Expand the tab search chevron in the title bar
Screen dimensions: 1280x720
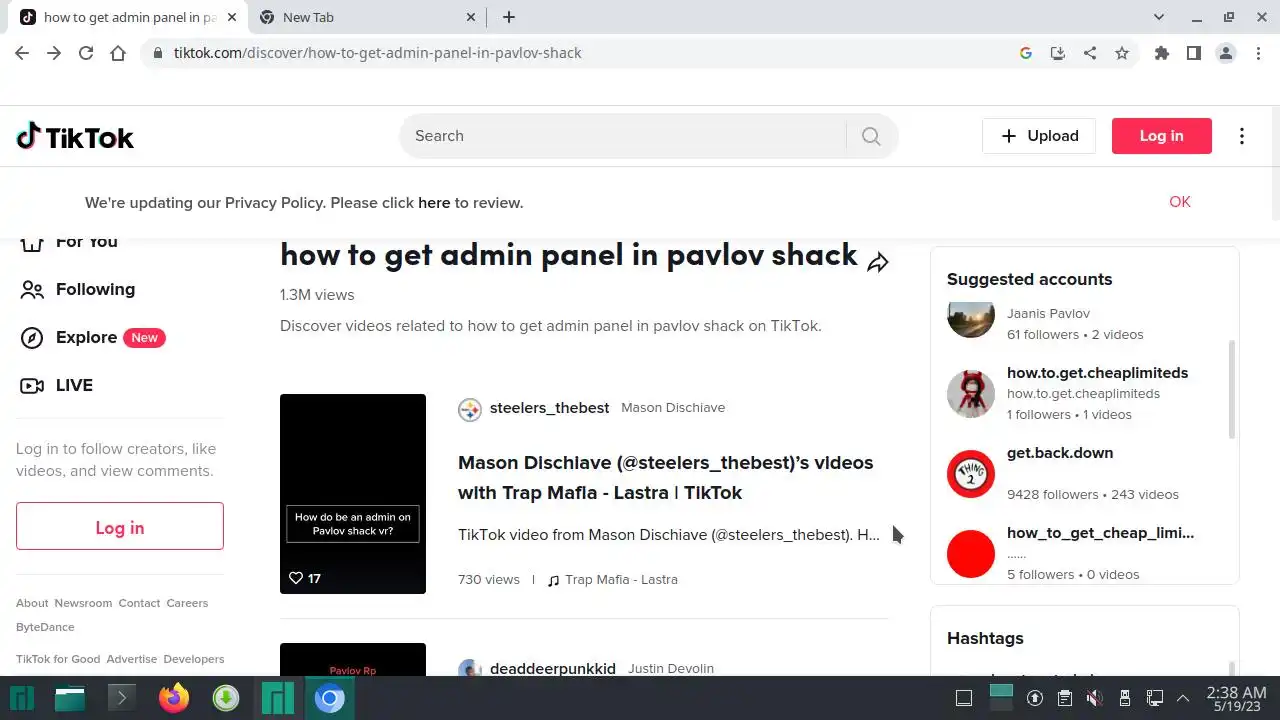(x=1159, y=17)
